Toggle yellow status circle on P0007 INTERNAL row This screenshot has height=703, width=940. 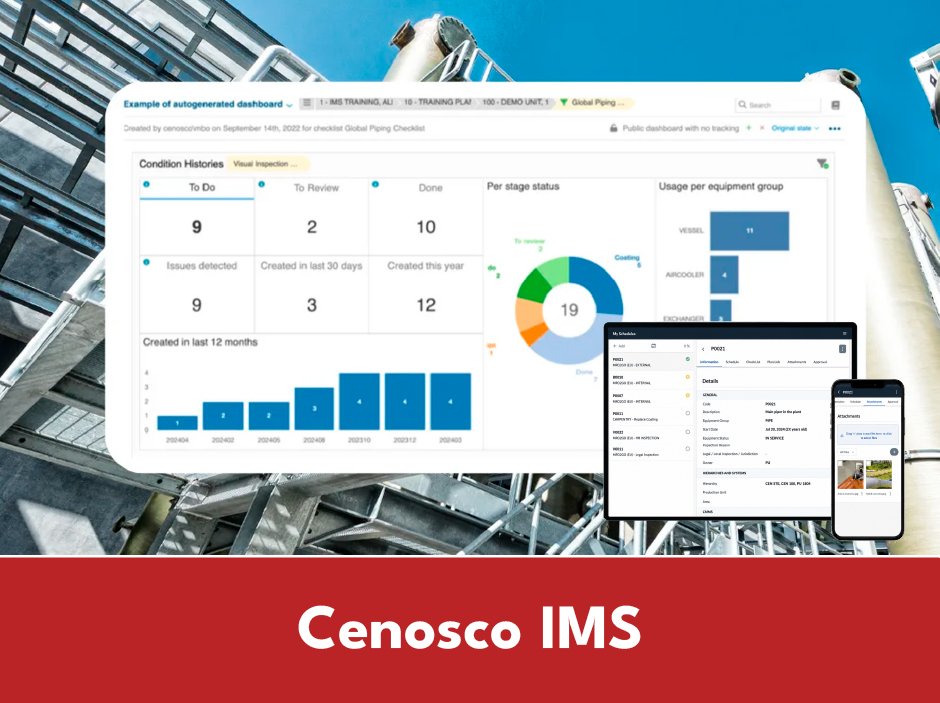688,395
